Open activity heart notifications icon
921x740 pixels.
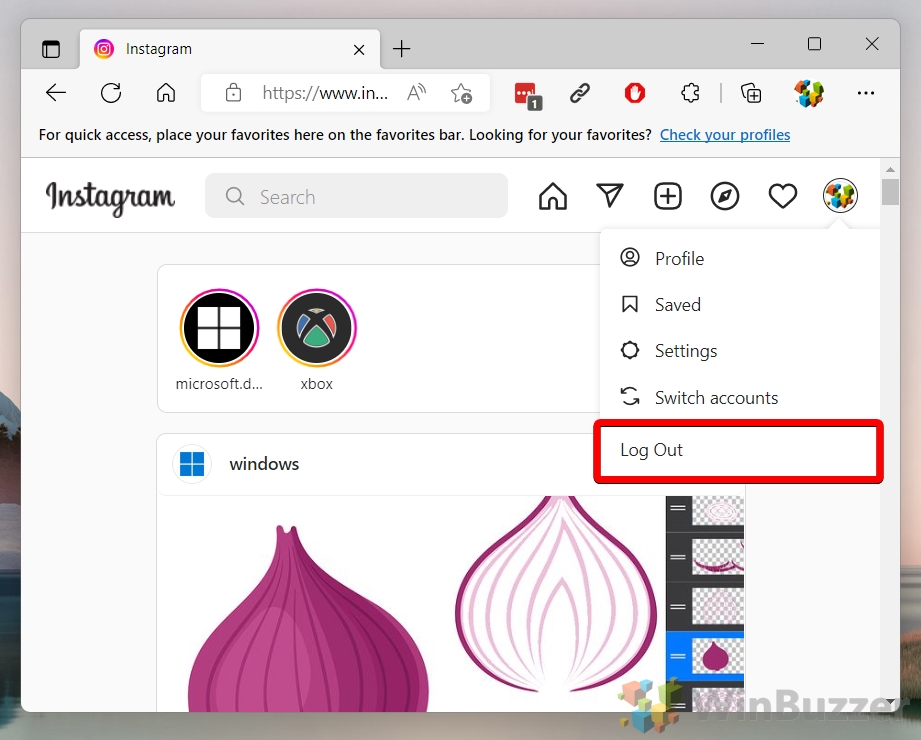point(783,196)
